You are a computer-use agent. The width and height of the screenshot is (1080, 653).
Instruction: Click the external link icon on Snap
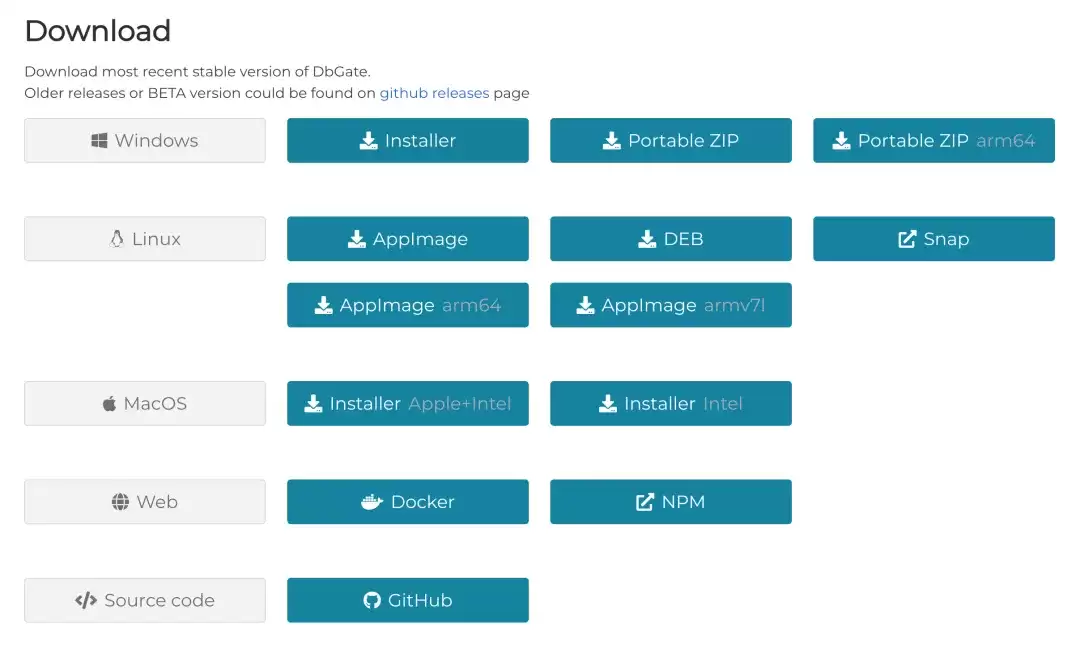(907, 239)
